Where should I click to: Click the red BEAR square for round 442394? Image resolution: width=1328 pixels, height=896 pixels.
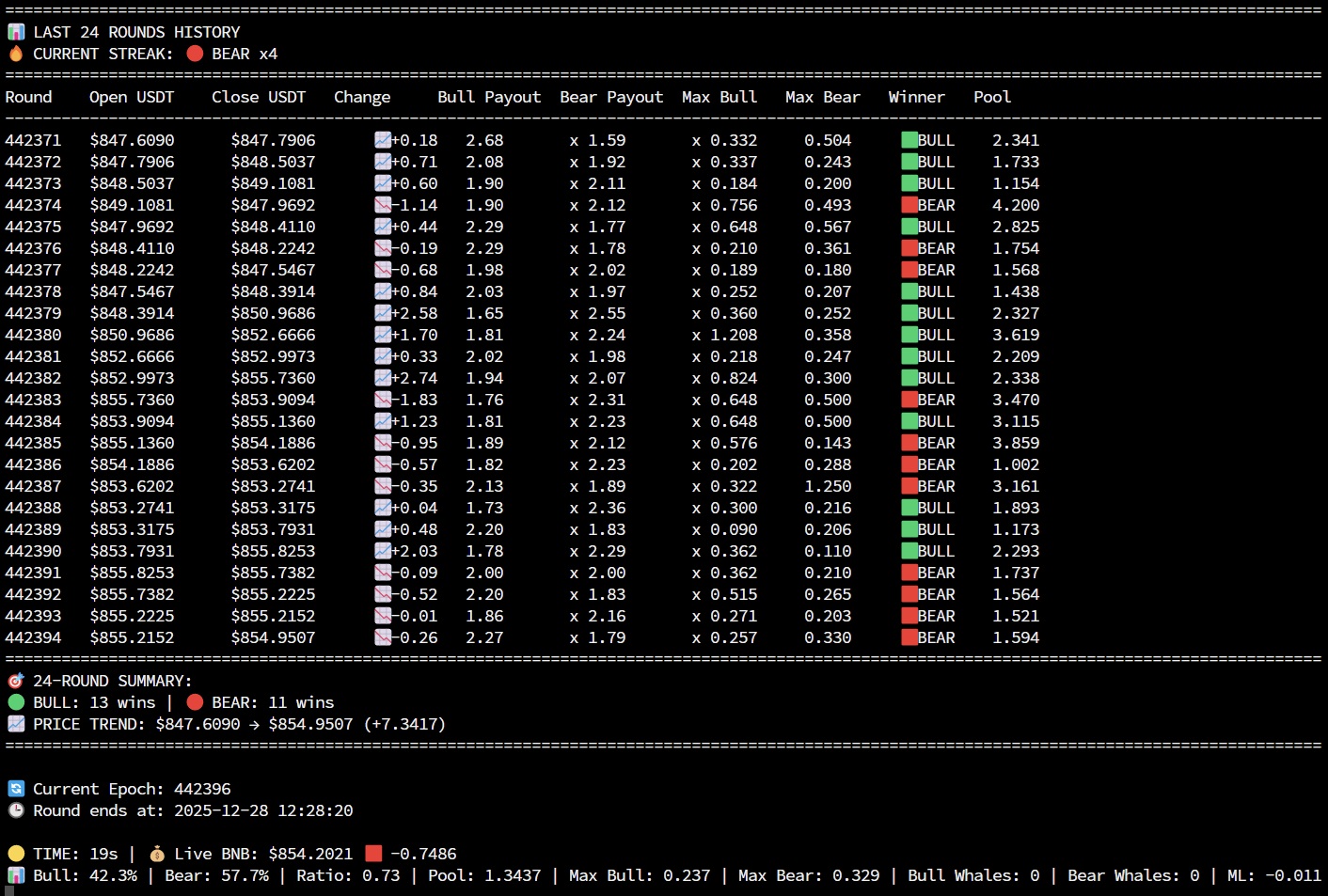click(x=909, y=637)
